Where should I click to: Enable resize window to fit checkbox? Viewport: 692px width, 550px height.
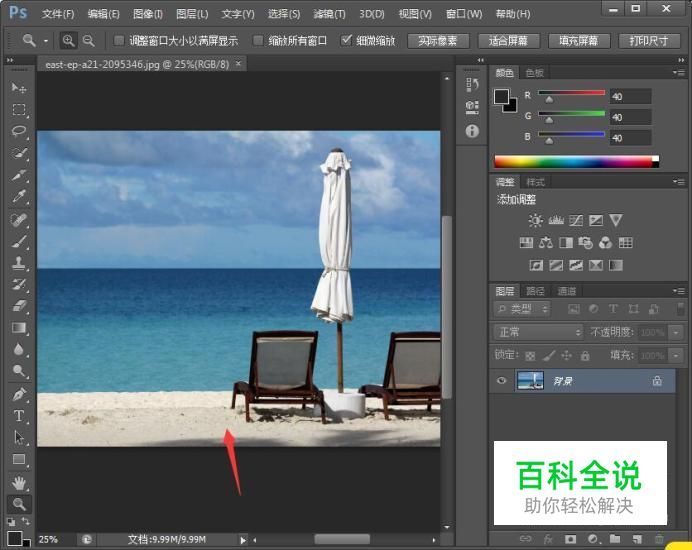(x=119, y=41)
